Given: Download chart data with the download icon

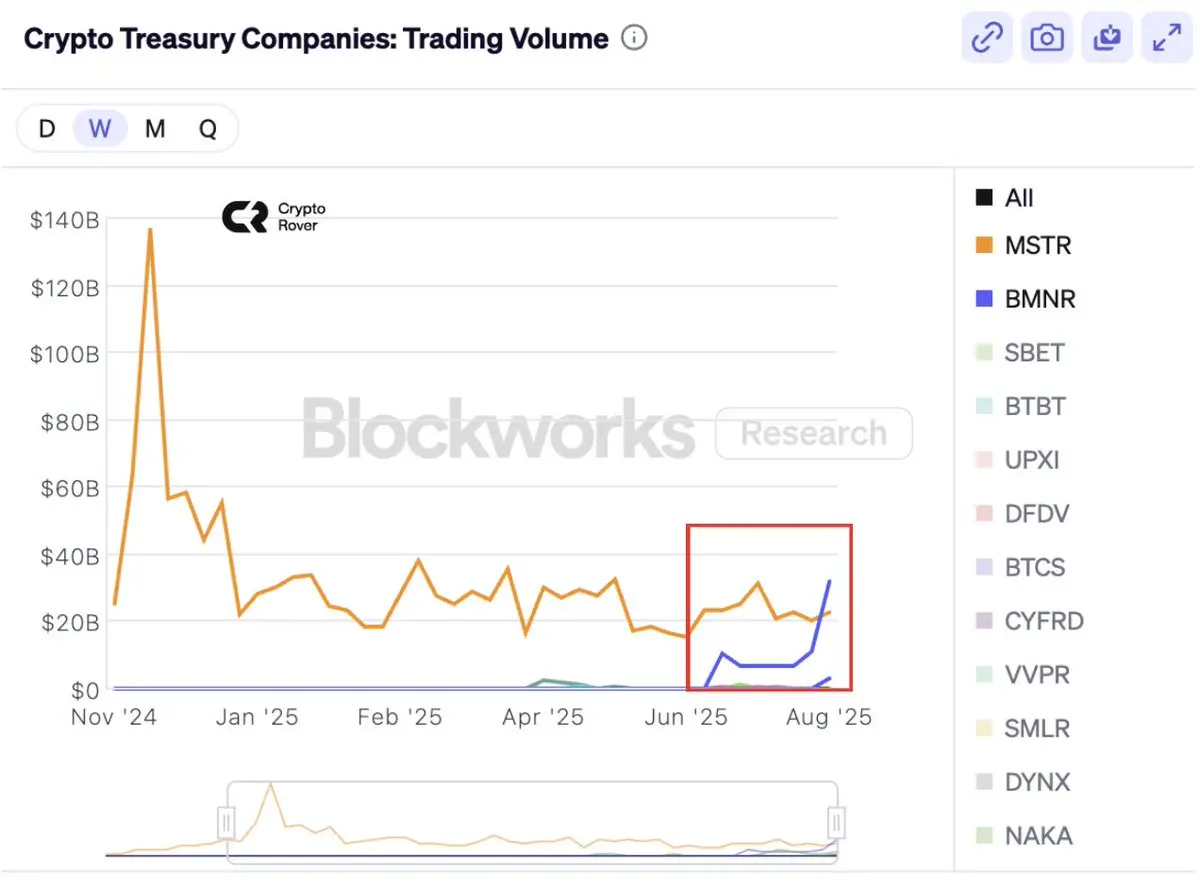Looking at the screenshot, I should pos(1107,38).
